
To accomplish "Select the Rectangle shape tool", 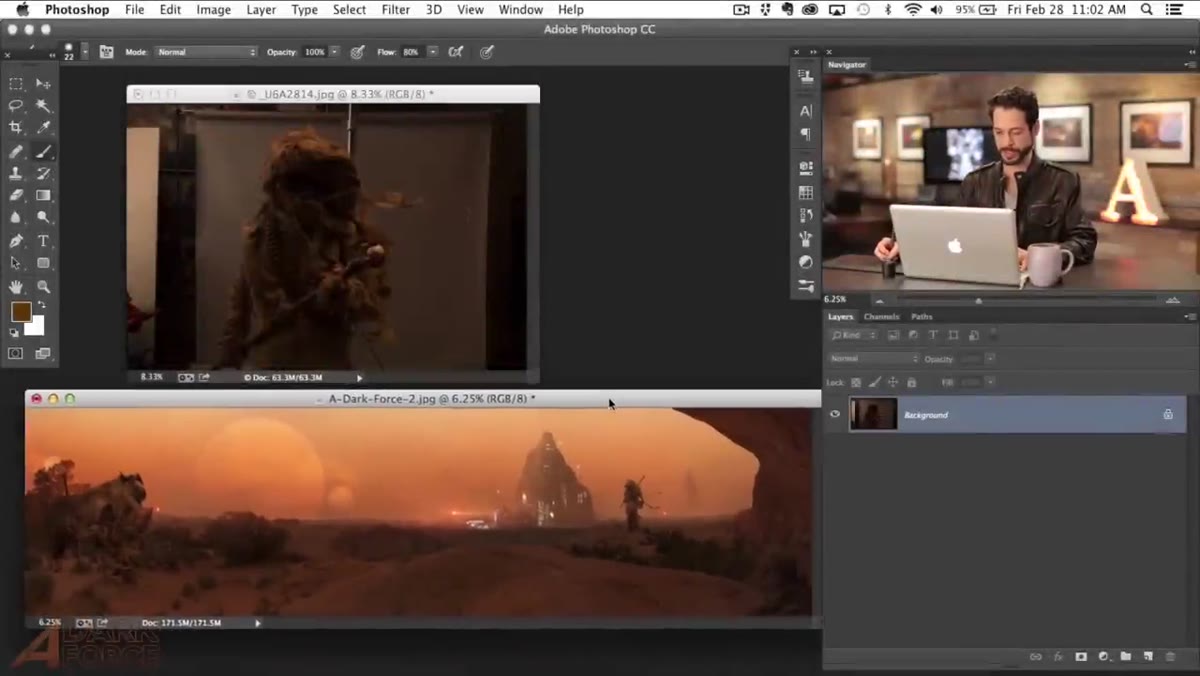I will tap(43, 263).
